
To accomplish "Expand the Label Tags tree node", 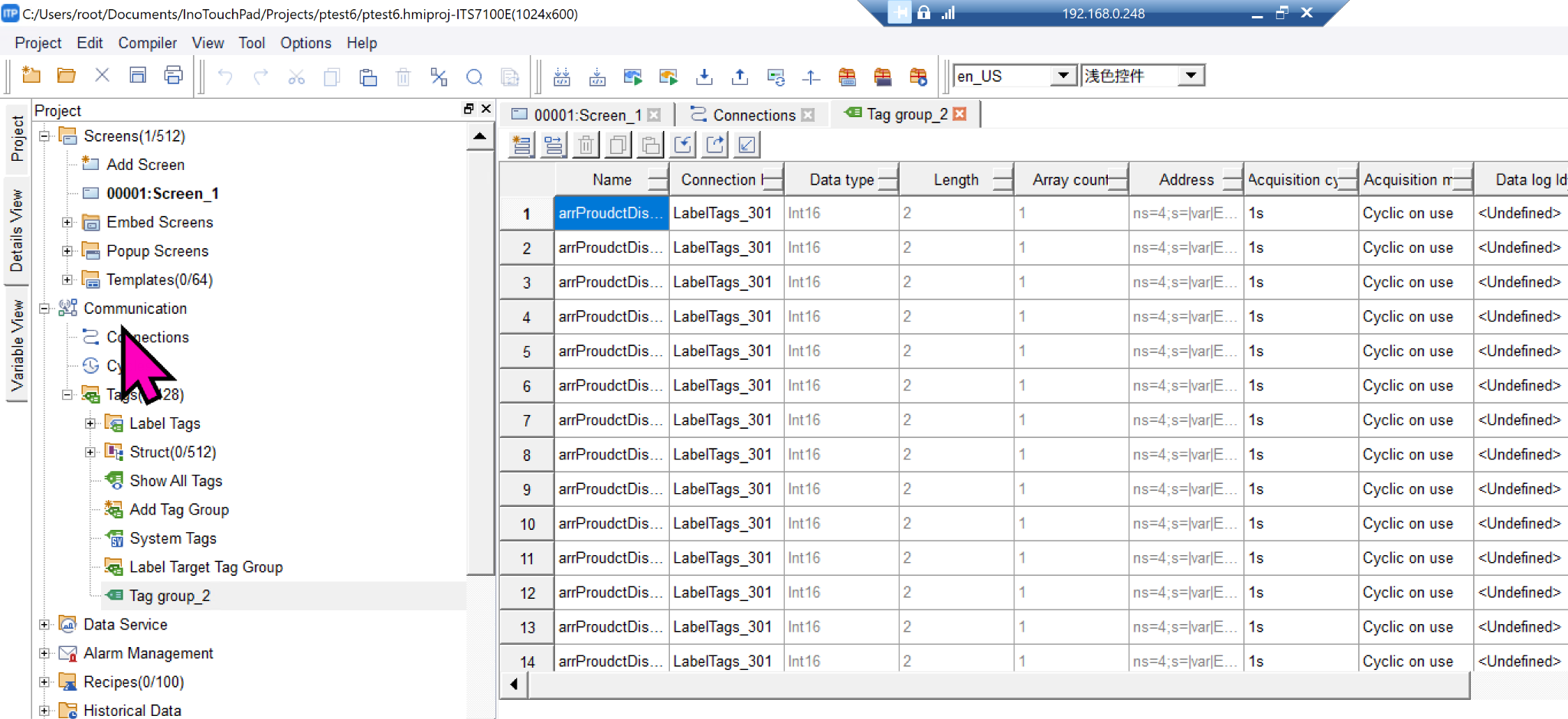I will tap(90, 423).
